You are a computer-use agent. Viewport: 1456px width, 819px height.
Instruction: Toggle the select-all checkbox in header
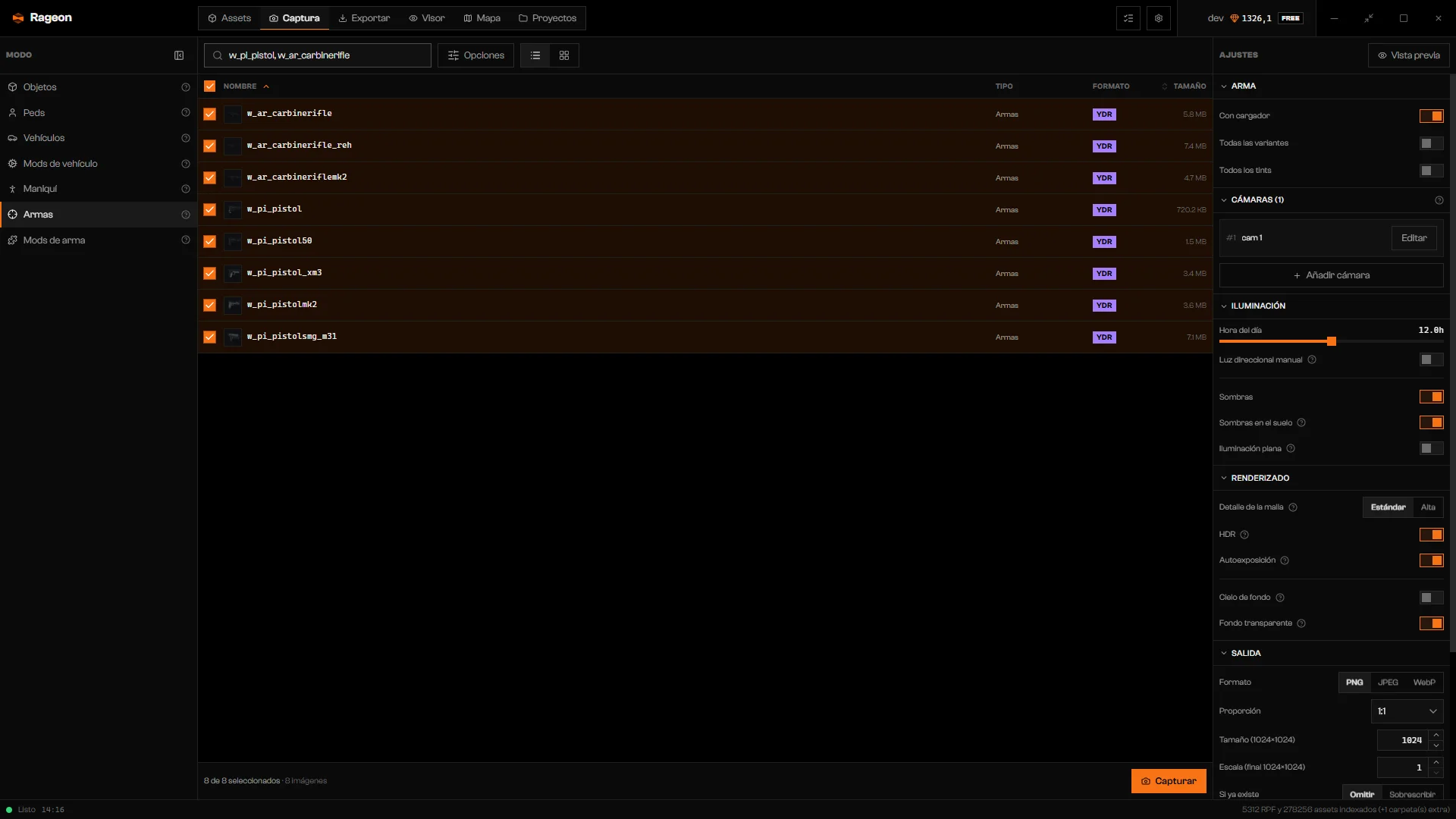(210, 86)
